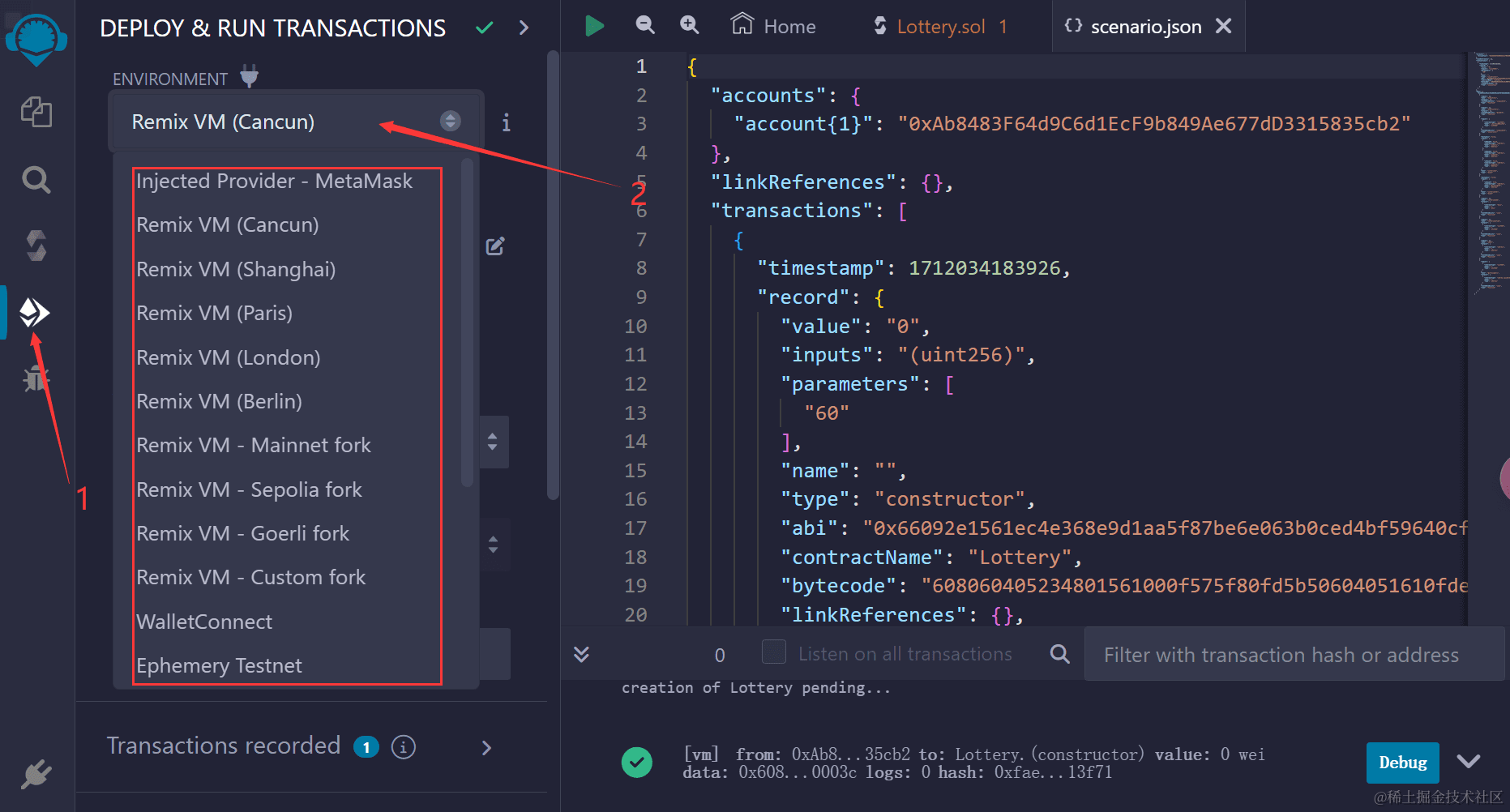This screenshot has height=812, width=1510.
Task: Click the green check mark in panel header
Action: point(484,28)
